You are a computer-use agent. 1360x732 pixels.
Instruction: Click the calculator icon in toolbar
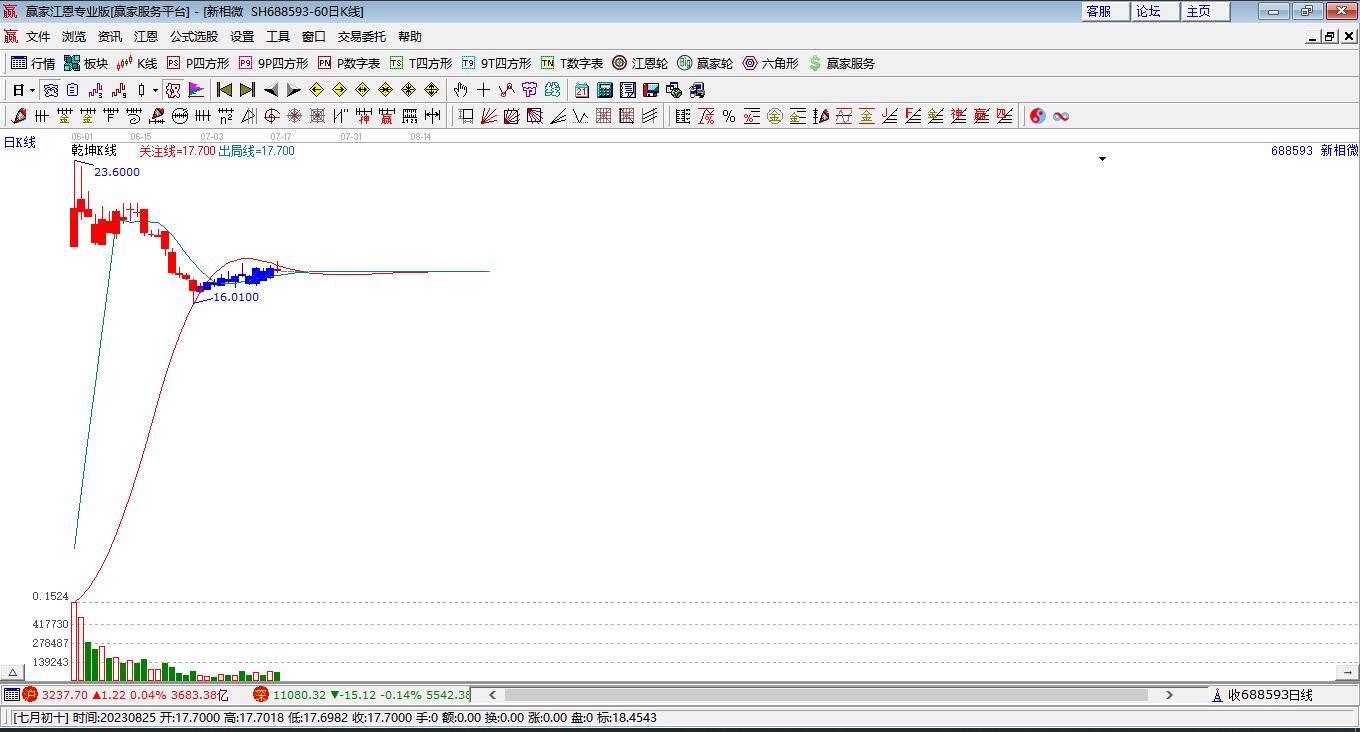point(604,90)
